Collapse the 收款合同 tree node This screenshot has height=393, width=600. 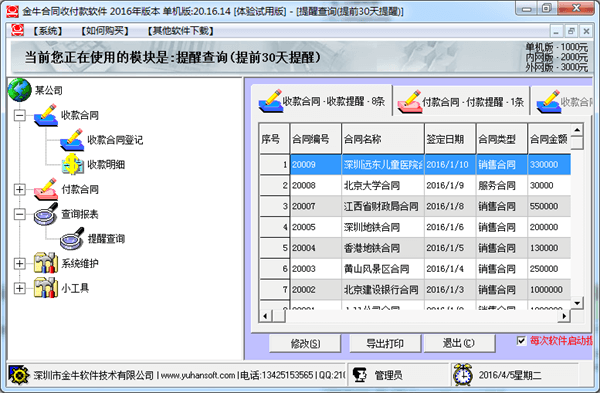(x=20, y=115)
